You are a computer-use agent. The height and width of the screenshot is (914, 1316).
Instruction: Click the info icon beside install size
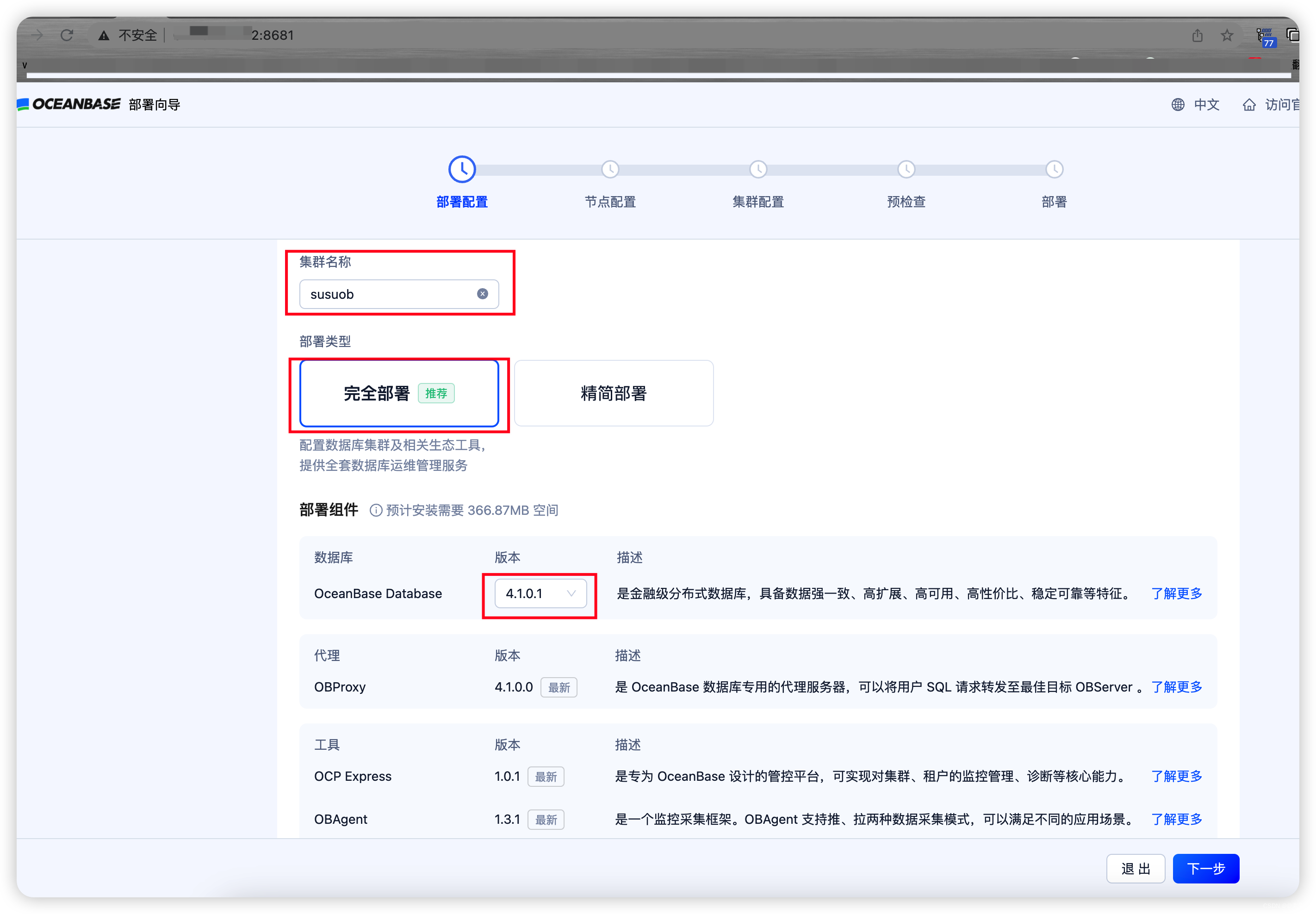click(376, 510)
